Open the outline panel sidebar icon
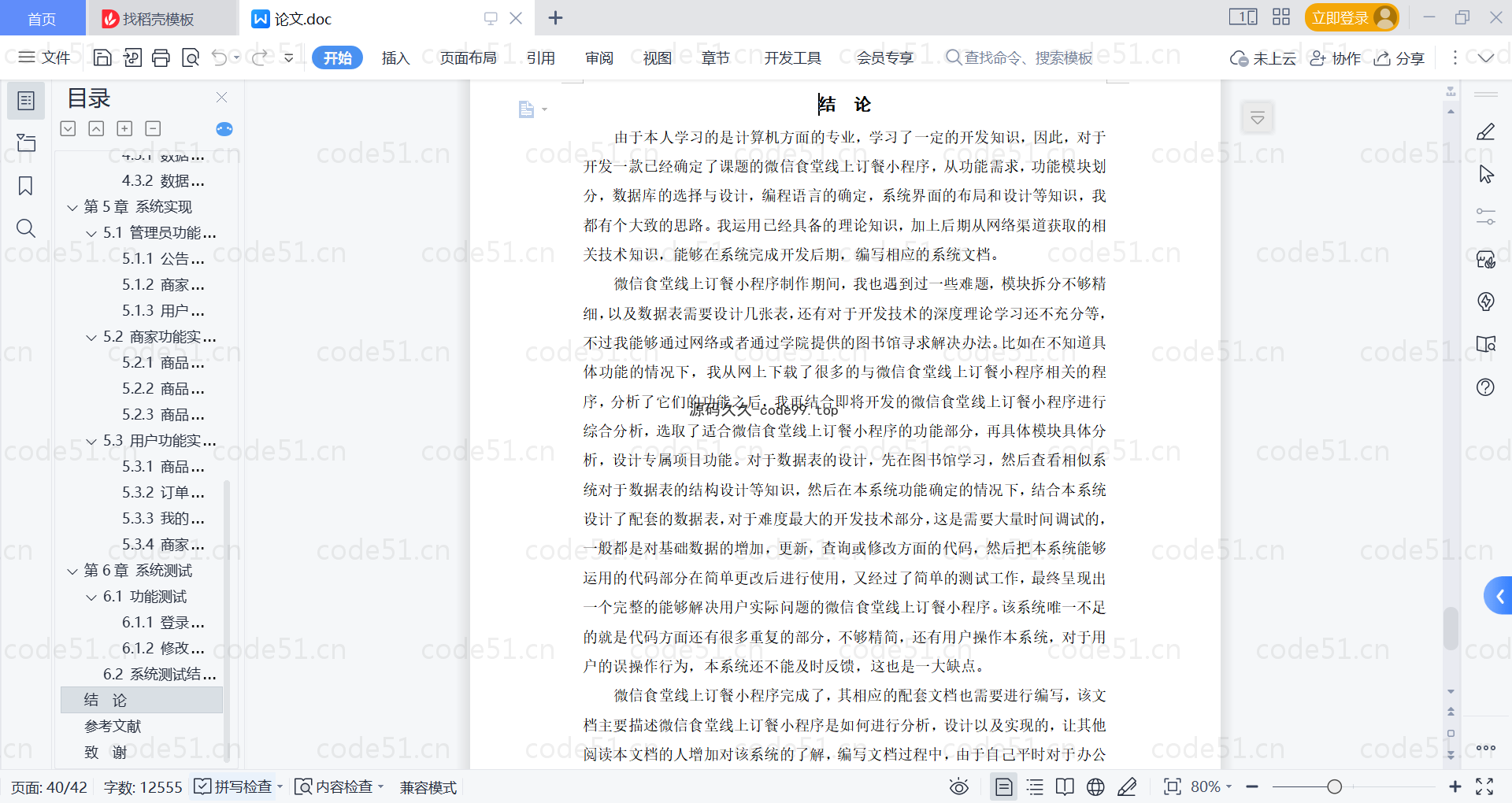 pyautogui.click(x=26, y=101)
